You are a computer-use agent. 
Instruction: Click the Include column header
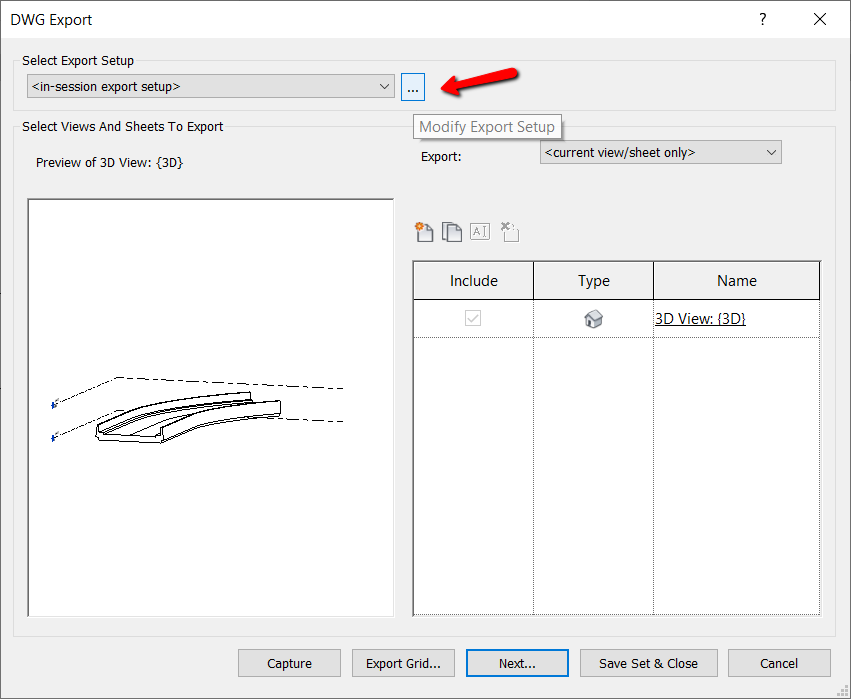(472, 280)
